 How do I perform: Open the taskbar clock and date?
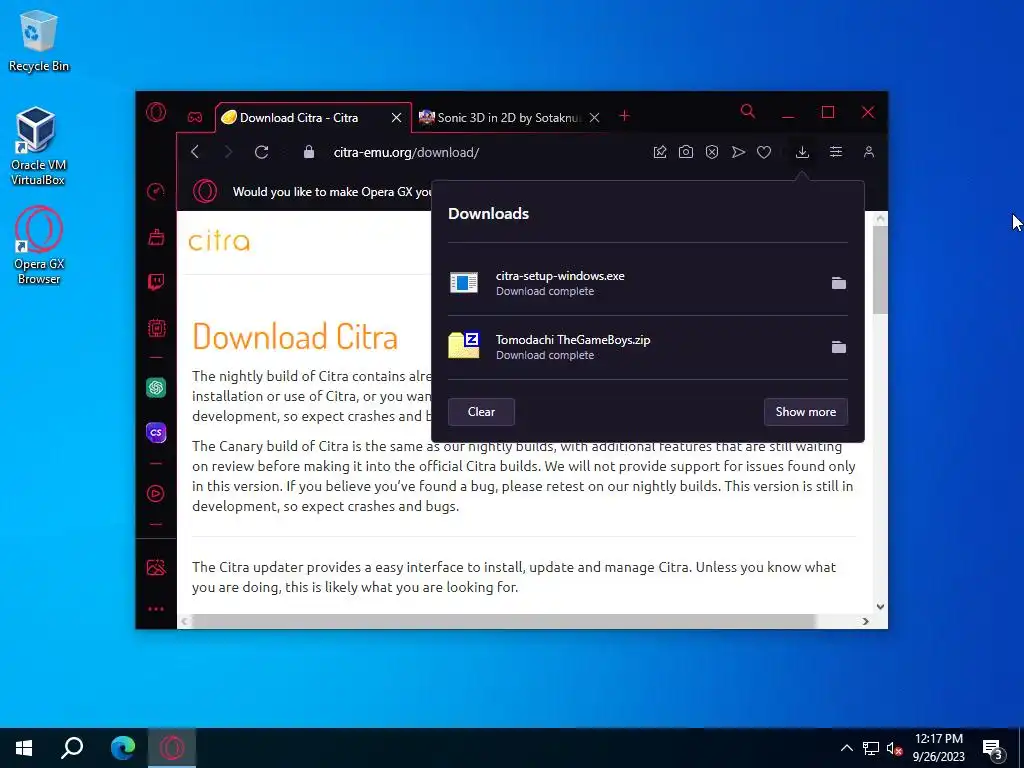[938, 748]
